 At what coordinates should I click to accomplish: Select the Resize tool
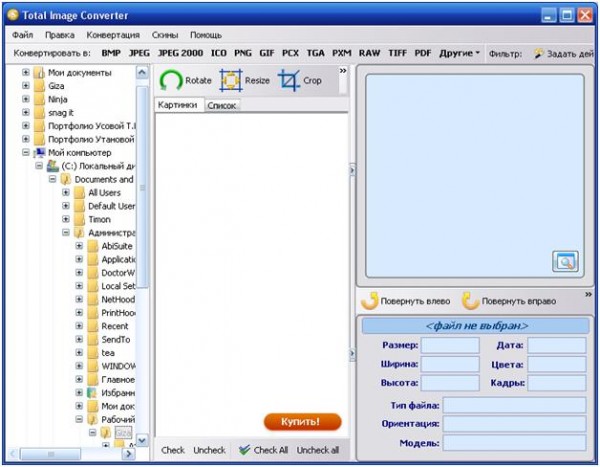point(245,80)
